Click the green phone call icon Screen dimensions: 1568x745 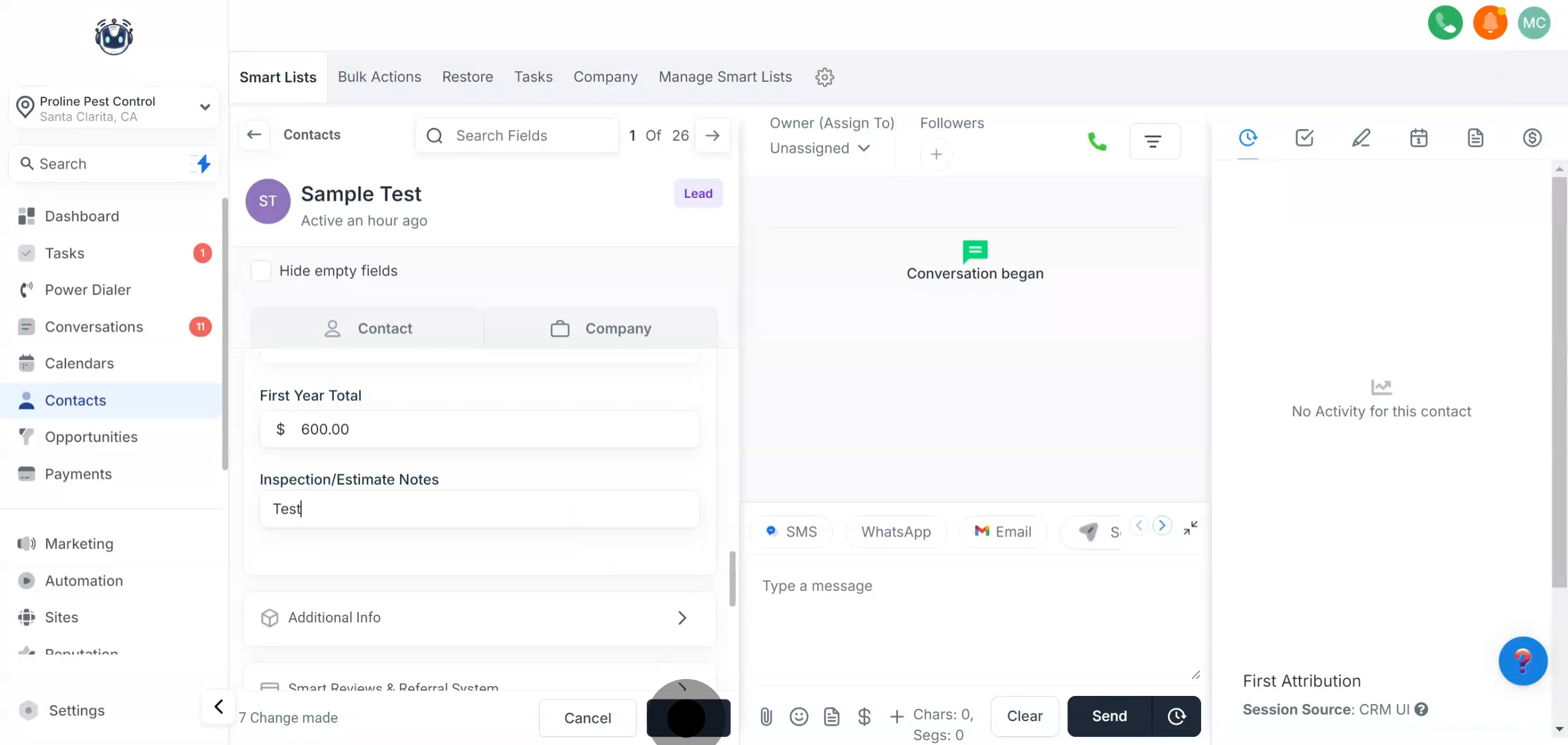[x=1097, y=142]
